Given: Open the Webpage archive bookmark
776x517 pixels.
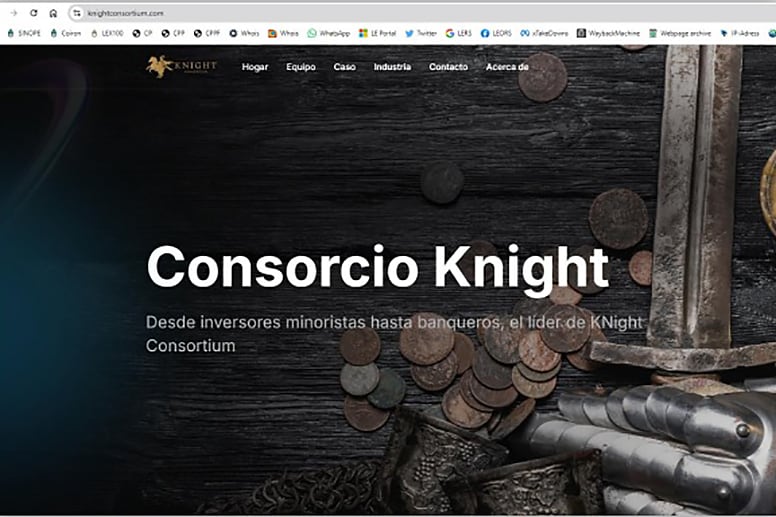Looking at the screenshot, I should coord(680,33).
